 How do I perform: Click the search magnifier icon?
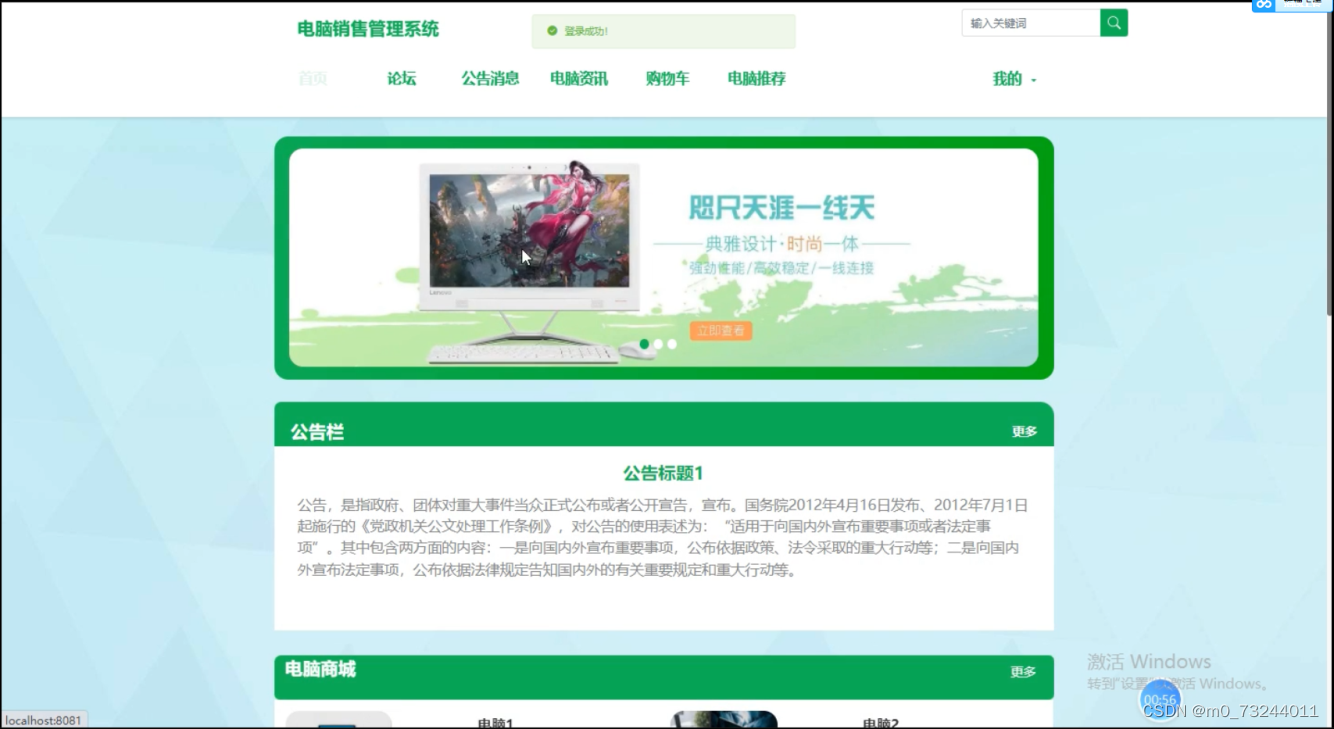pos(1113,22)
